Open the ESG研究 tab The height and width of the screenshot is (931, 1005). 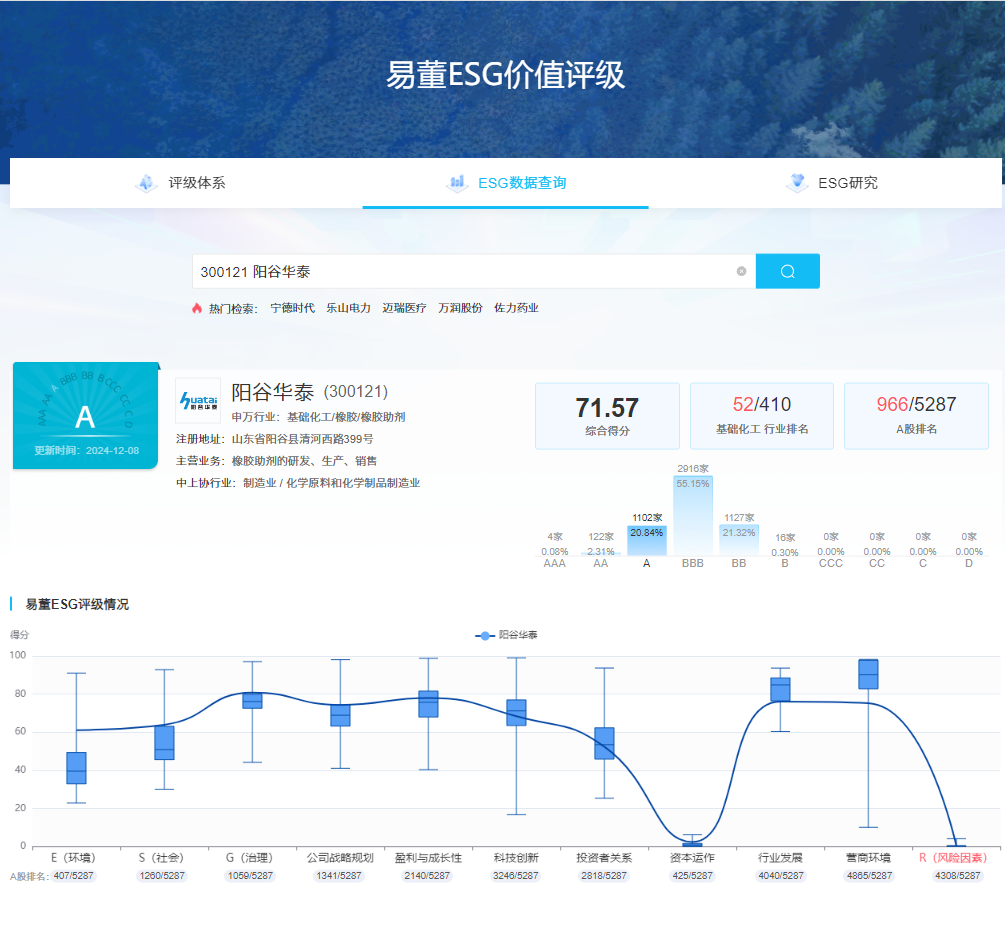pyautogui.click(x=832, y=183)
